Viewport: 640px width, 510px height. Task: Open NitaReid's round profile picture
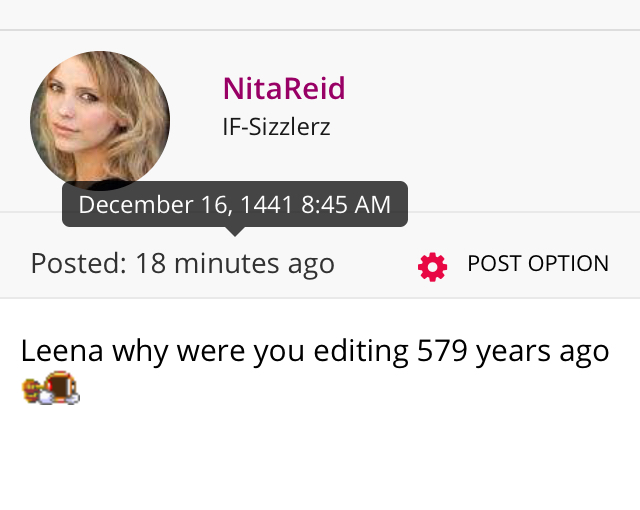[x=100, y=121]
